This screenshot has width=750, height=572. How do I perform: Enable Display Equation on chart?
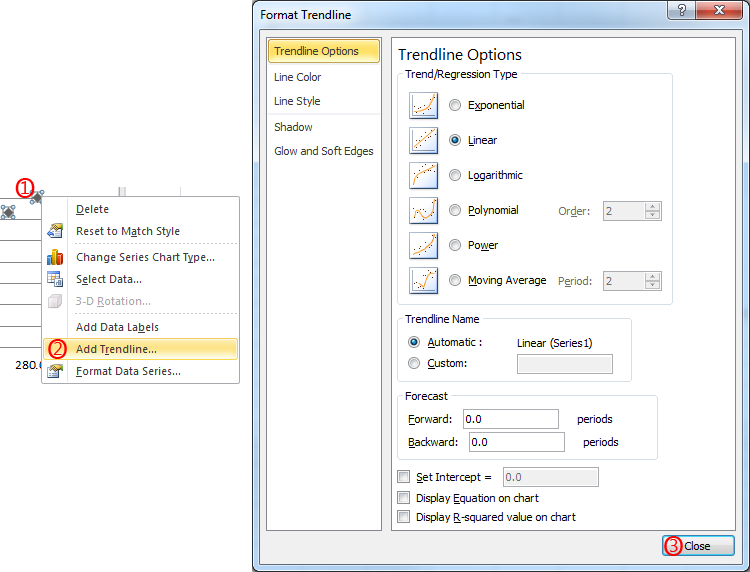(x=404, y=498)
